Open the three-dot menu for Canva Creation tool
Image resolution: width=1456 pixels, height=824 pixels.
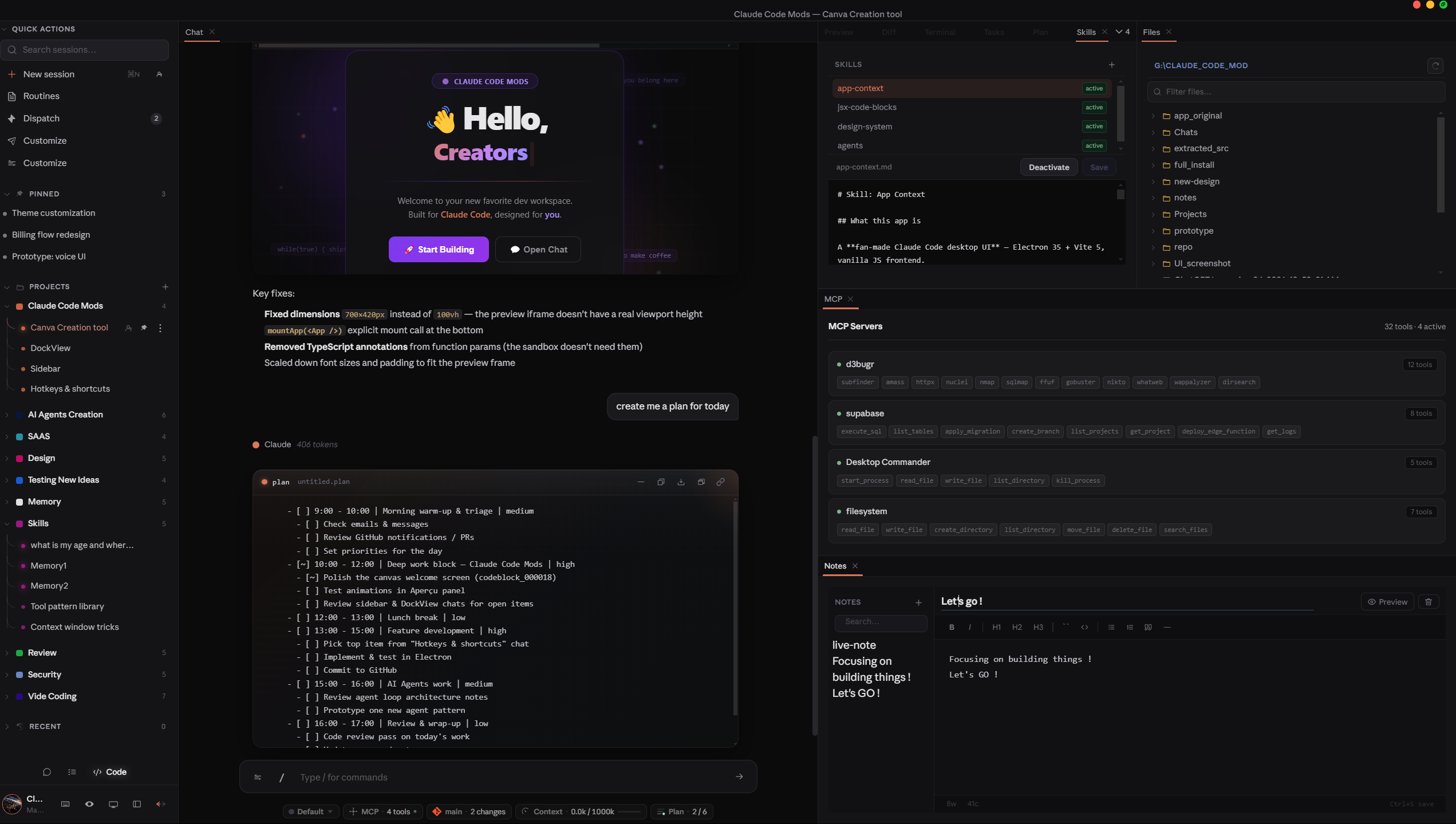(160, 328)
